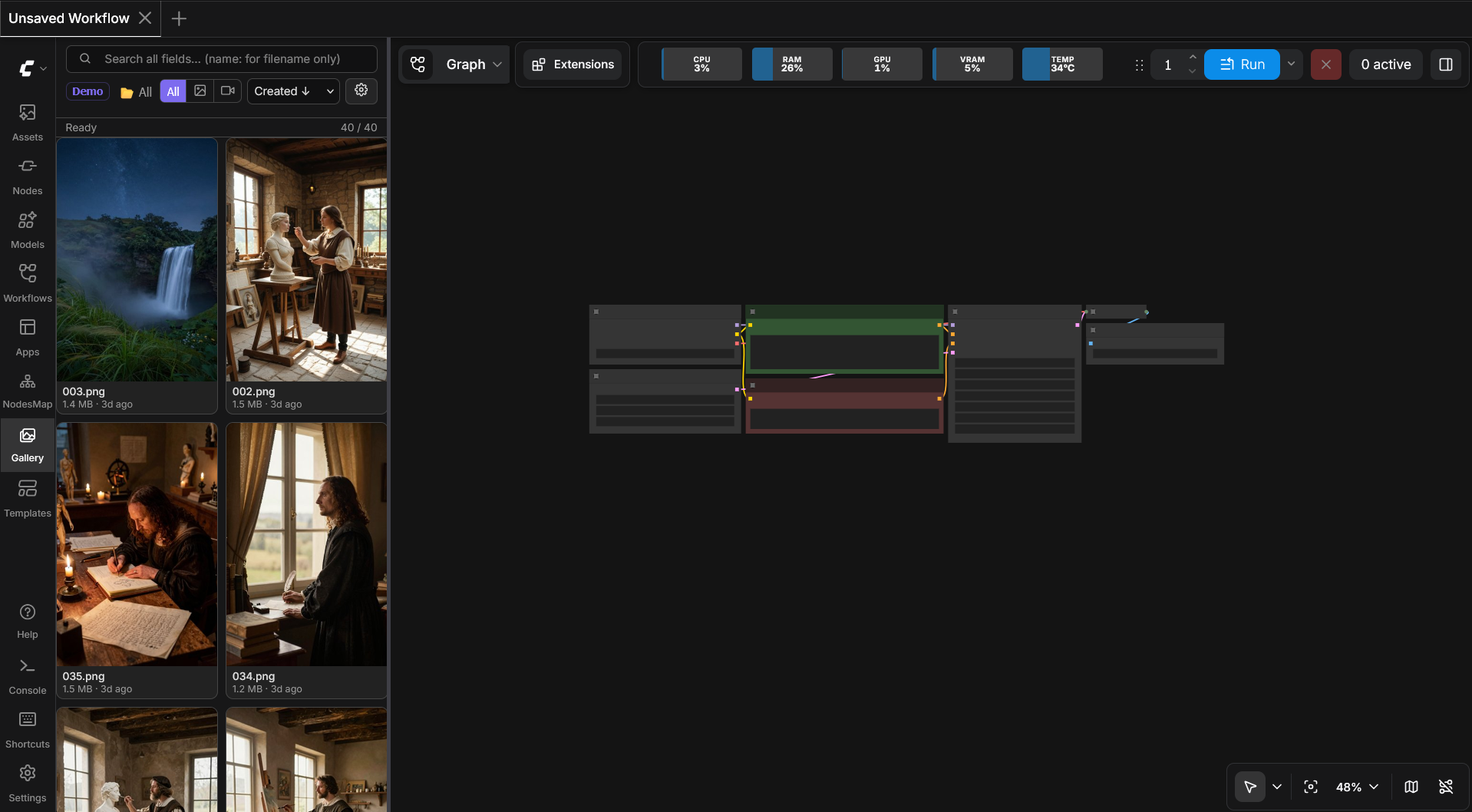Open the Nodes panel
The image size is (1472, 812).
coord(28,177)
